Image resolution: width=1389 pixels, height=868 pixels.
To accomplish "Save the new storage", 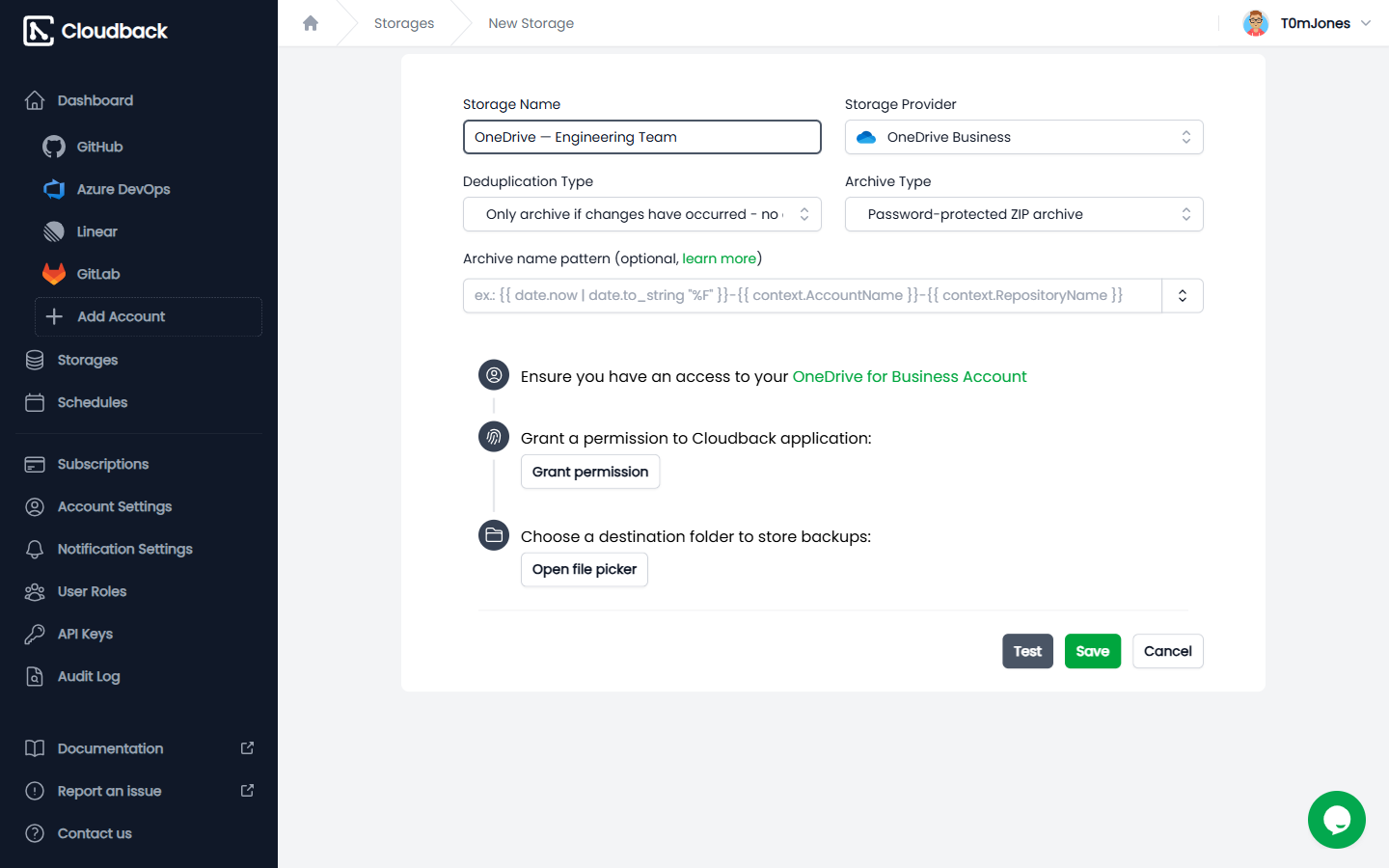I will (1093, 651).
